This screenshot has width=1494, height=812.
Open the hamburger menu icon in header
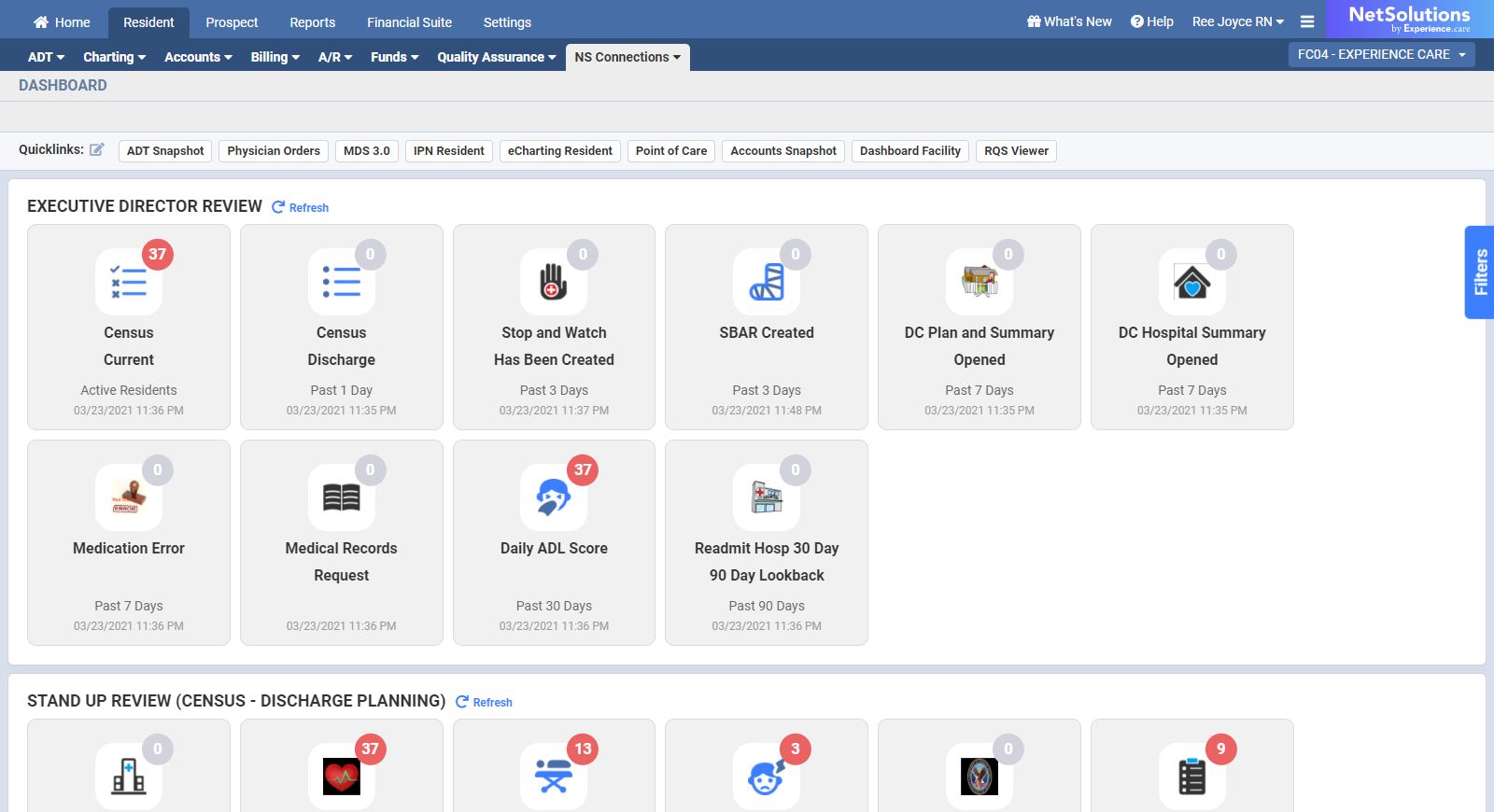(1307, 21)
